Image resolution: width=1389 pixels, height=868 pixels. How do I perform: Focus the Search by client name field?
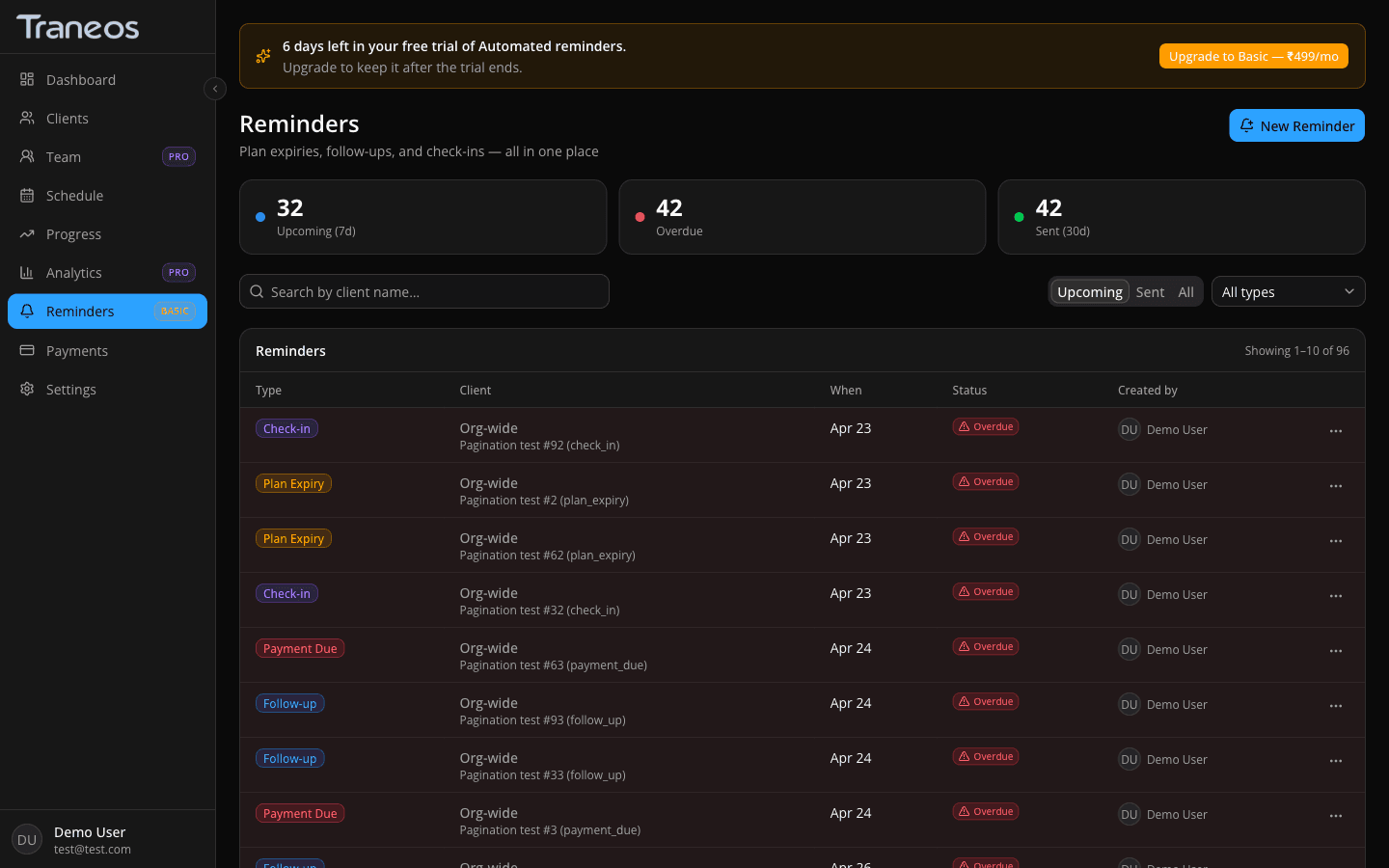click(x=424, y=291)
